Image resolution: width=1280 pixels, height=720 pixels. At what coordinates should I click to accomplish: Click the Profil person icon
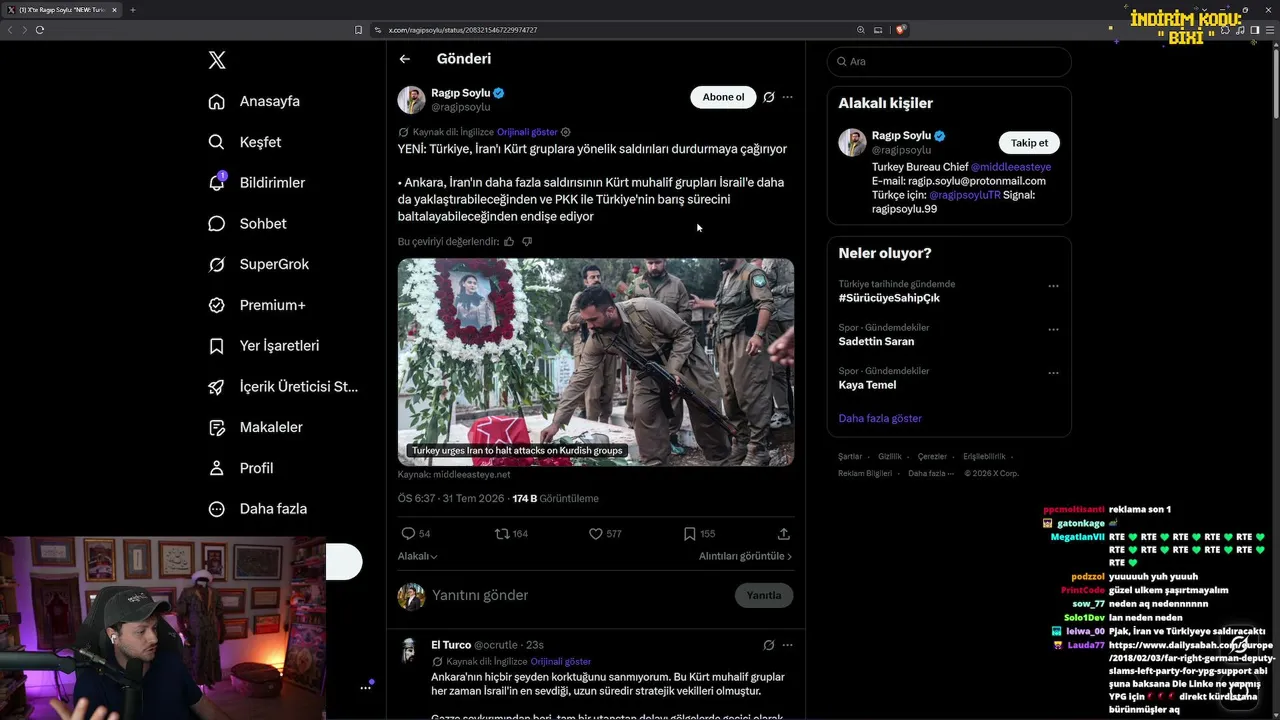pyautogui.click(x=216, y=468)
